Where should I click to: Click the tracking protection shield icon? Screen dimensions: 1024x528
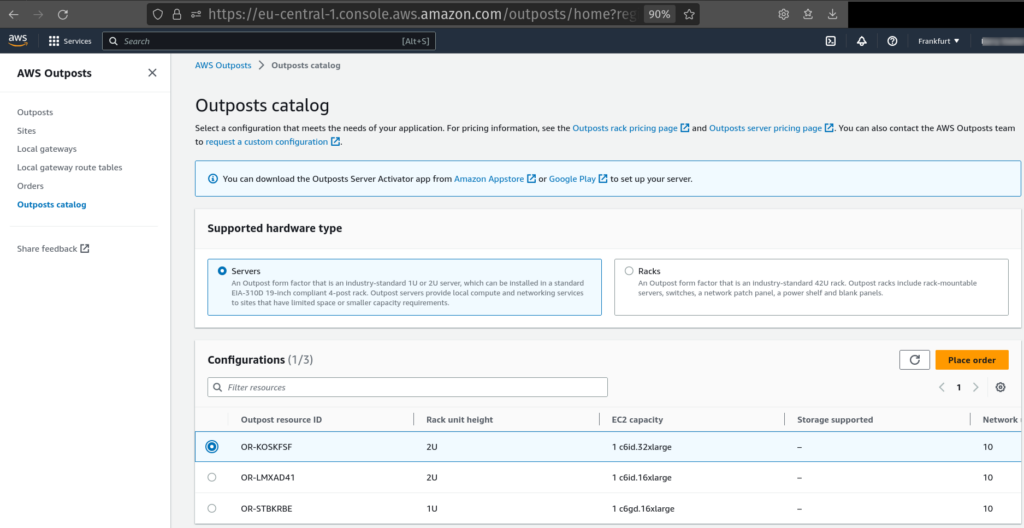pyautogui.click(x=157, y=14)
